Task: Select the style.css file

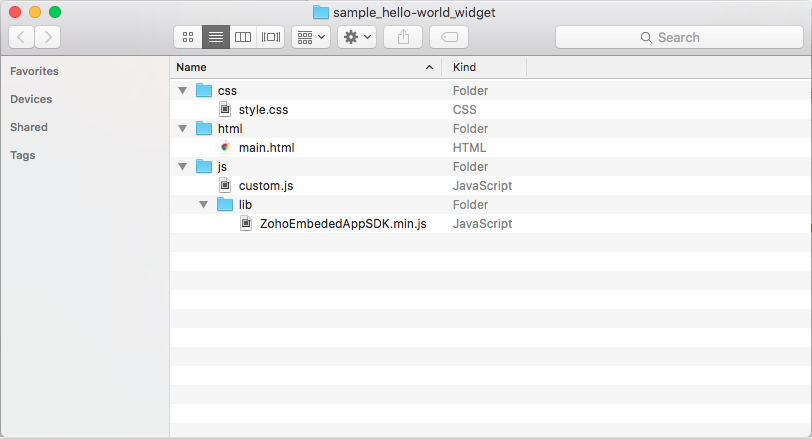Action: pyautogui.click(x=263, y=110)
